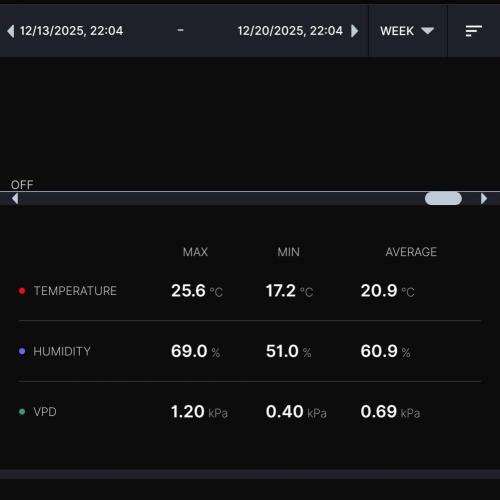Image resolution: width=500 pixels, height=500 pixels.
Task: Click the WEEK dropdown arrow
Action: [427, 31]
